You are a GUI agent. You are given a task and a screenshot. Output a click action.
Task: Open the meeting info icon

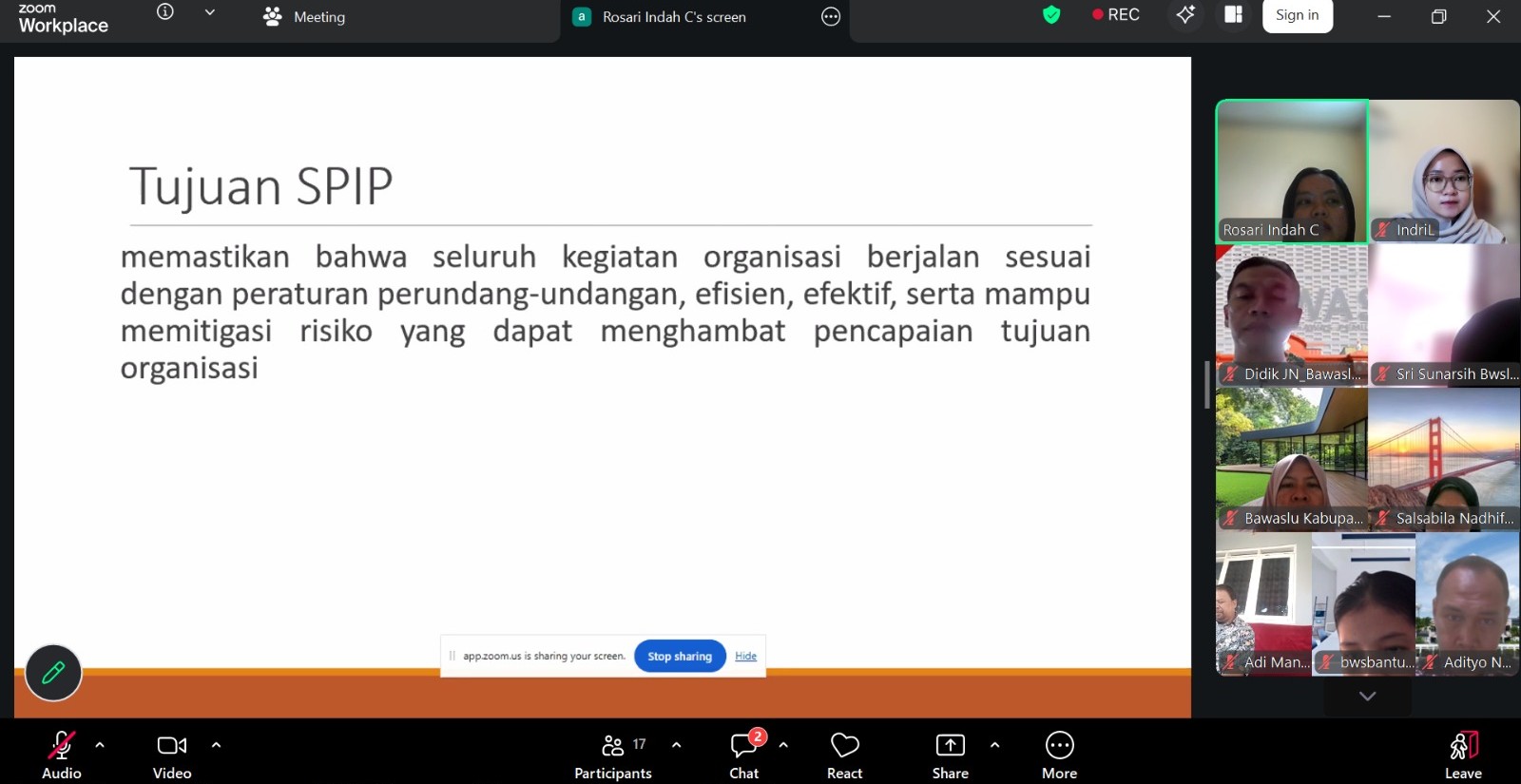[165, 12]
